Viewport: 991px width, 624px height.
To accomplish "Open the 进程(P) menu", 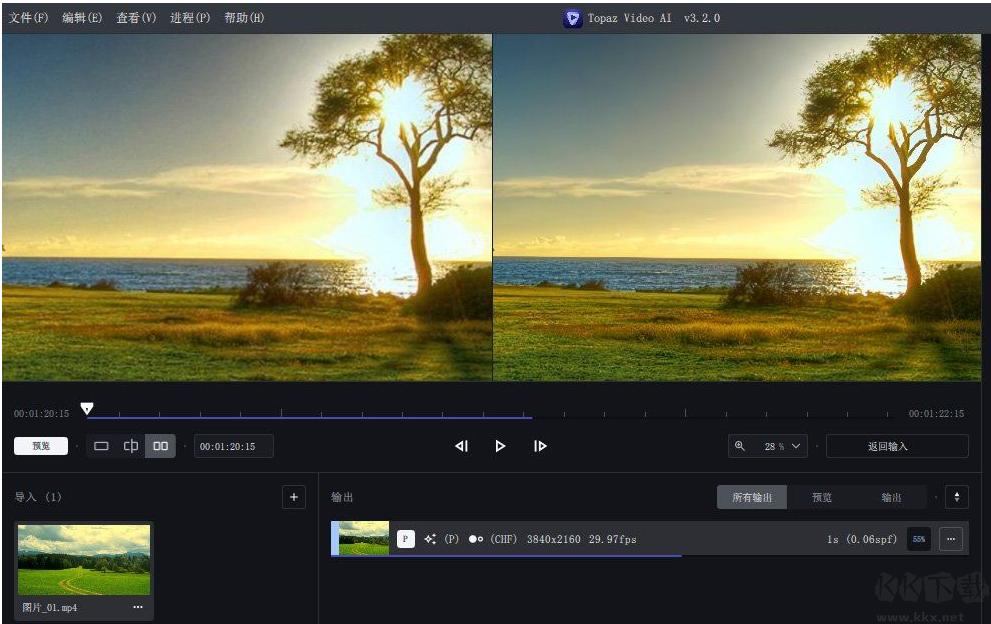I will 190,18.
